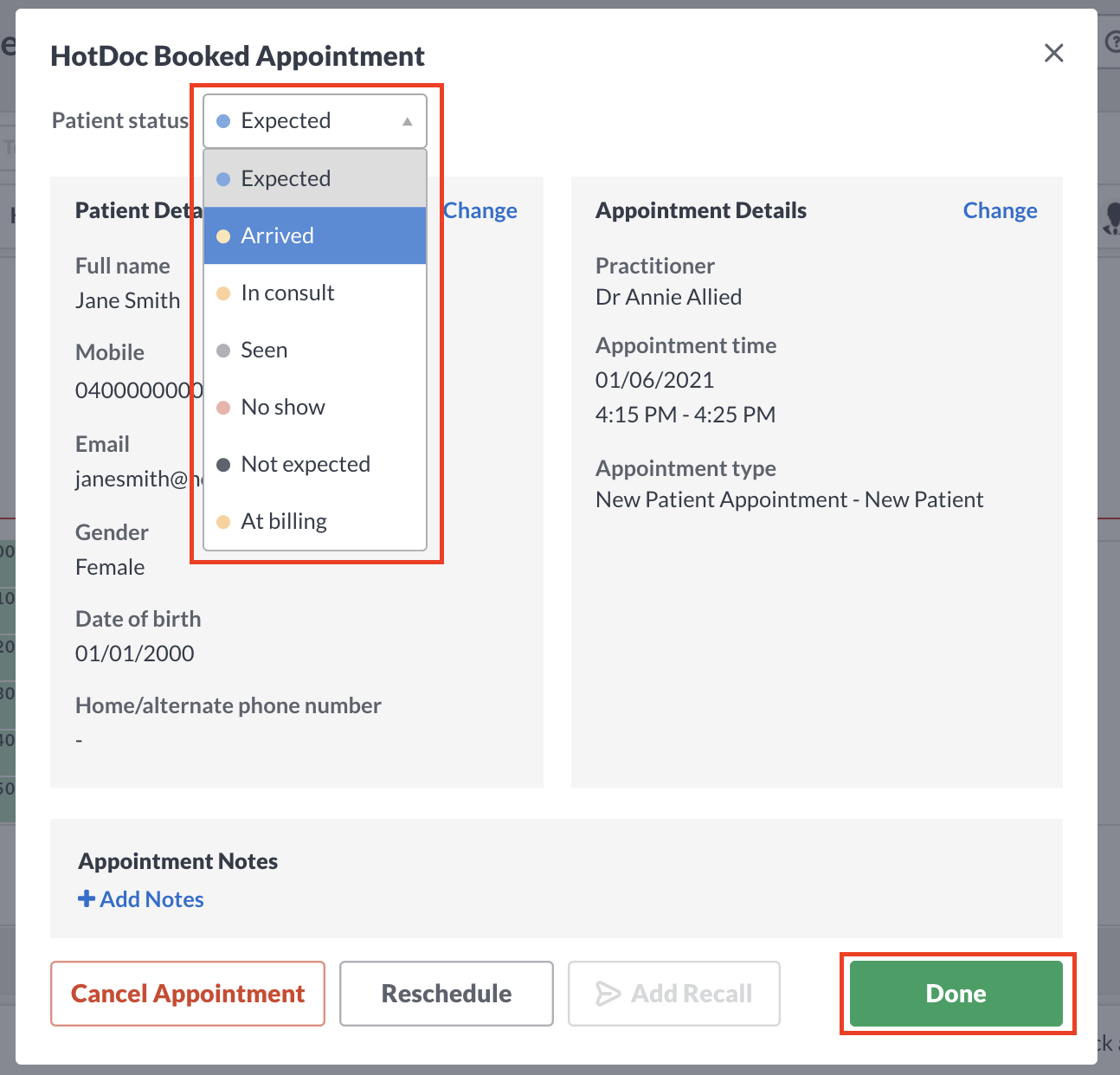Select Seen from the status list

pyautogui.click(x=264, y=350)
